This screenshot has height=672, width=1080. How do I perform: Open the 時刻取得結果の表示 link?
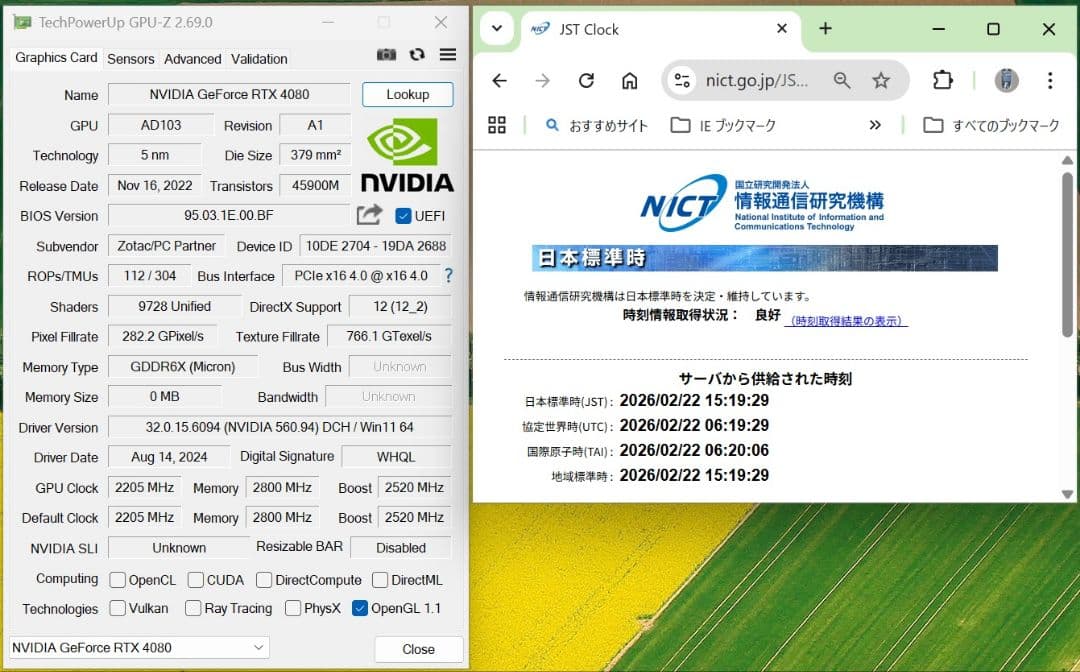point(846,321)
